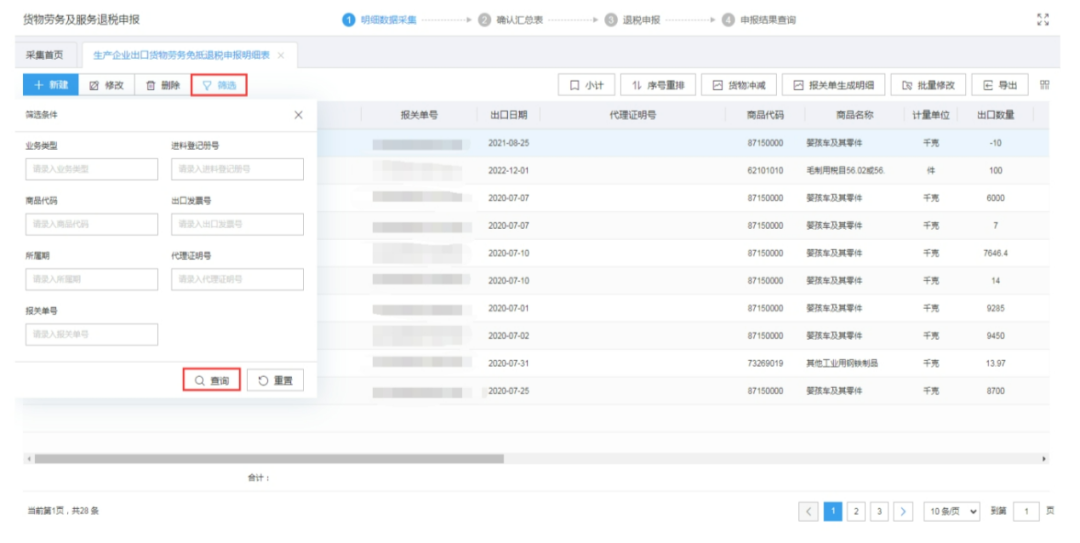Click the 删除 delete trash button

tap(163, 86)
